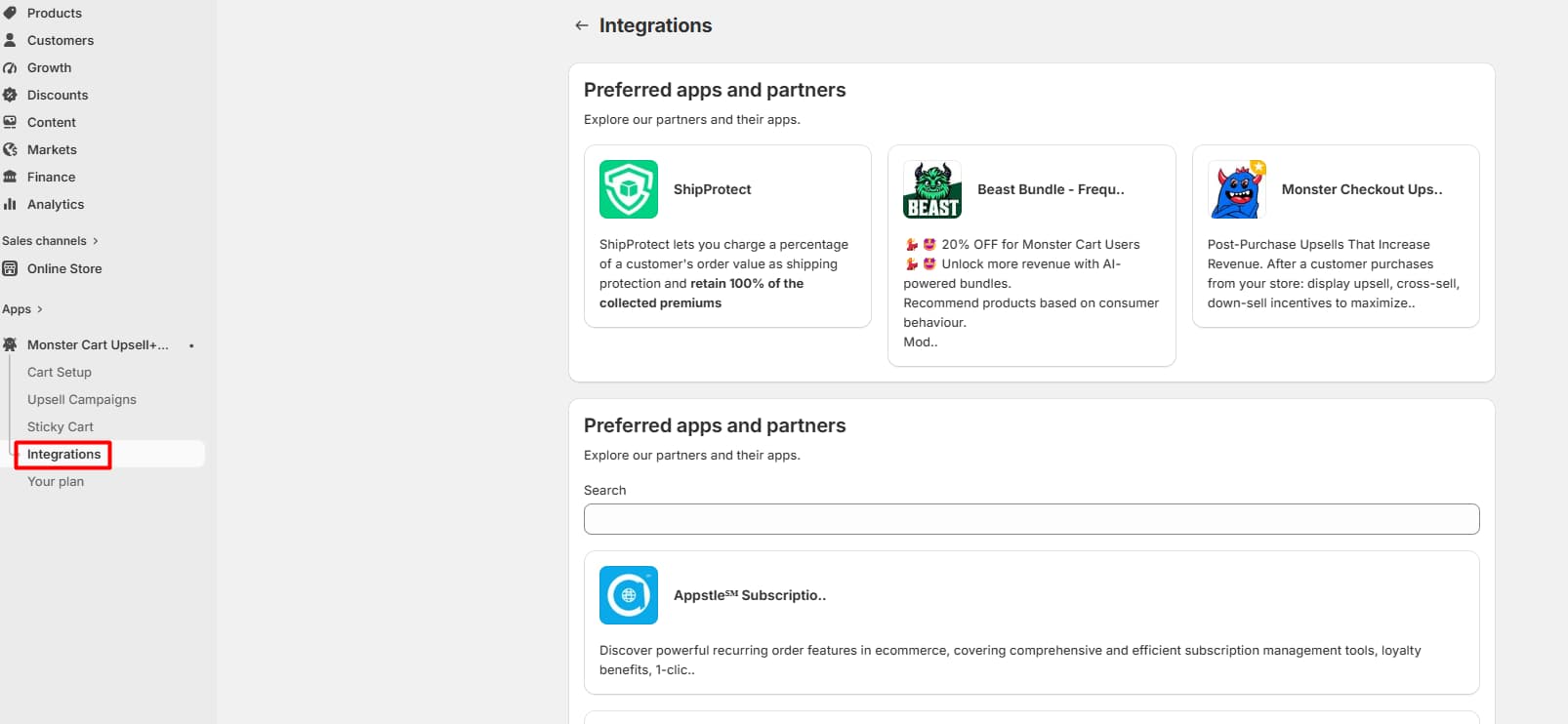Click the ShipProtect description text

coord(723,273)
